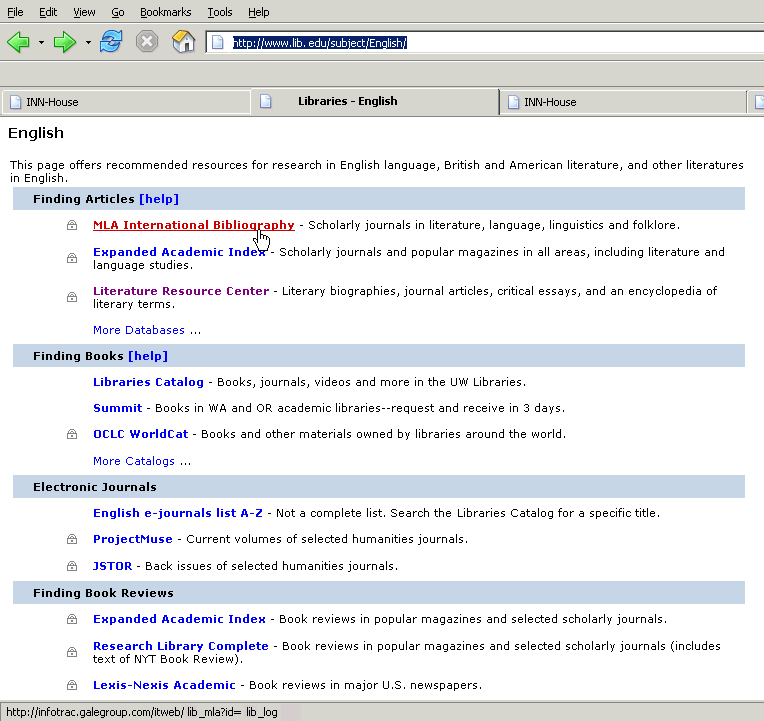This screenshot has width=764, height=721.
Task: Click the page icon in the address bar
Action: 218,43
